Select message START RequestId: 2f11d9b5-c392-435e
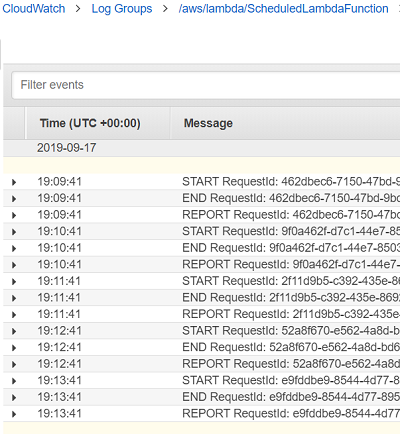The width and height of the screenshot is (400, 434). point(291,281)
